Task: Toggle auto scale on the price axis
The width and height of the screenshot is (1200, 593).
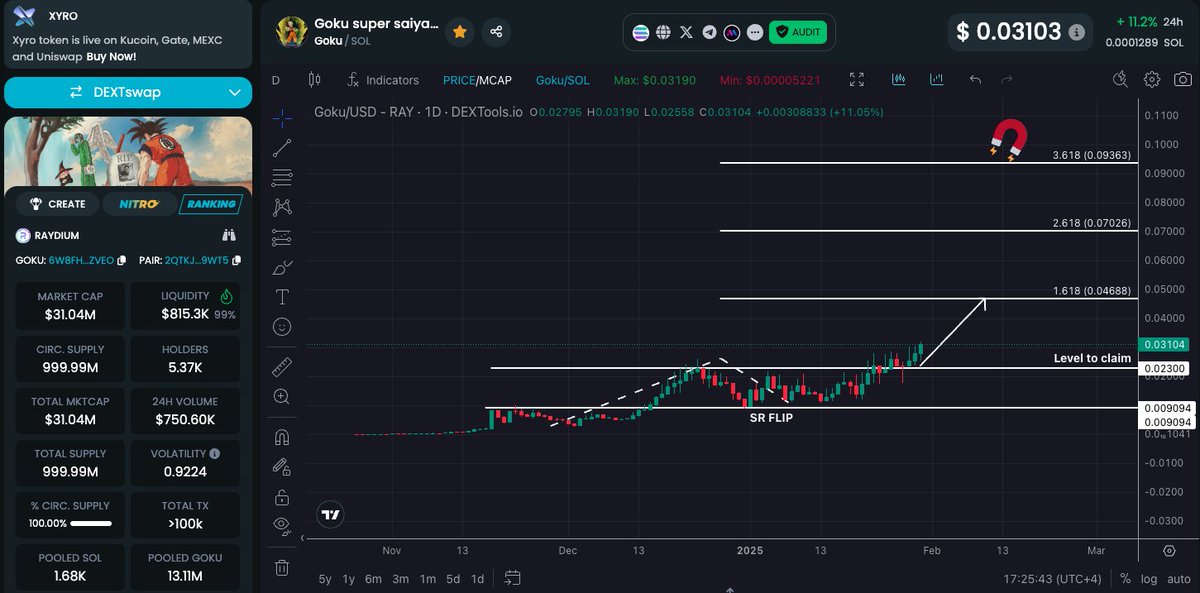Action: point(1179,579)
